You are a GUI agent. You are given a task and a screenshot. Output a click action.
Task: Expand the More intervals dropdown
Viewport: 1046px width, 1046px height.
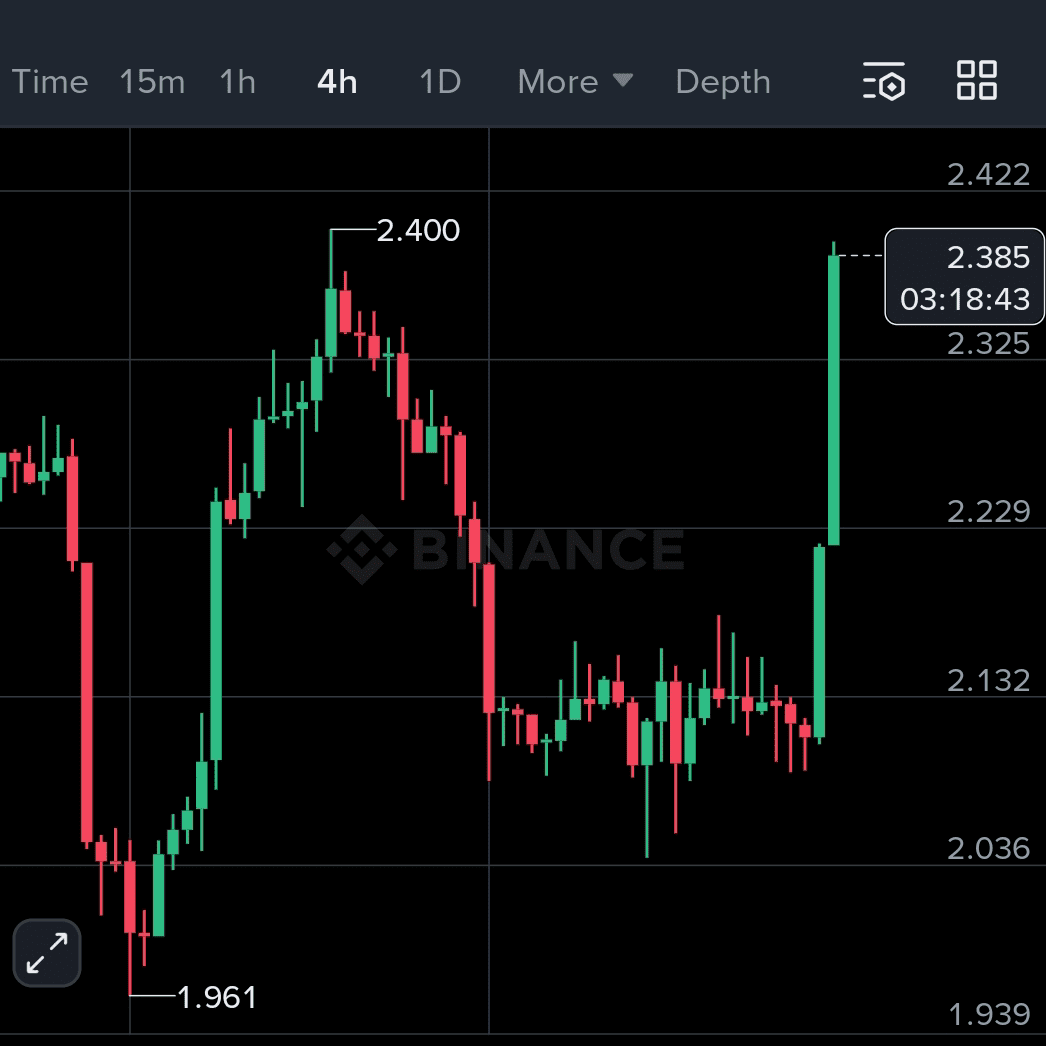pyautogui.click(x=558, y=82)
